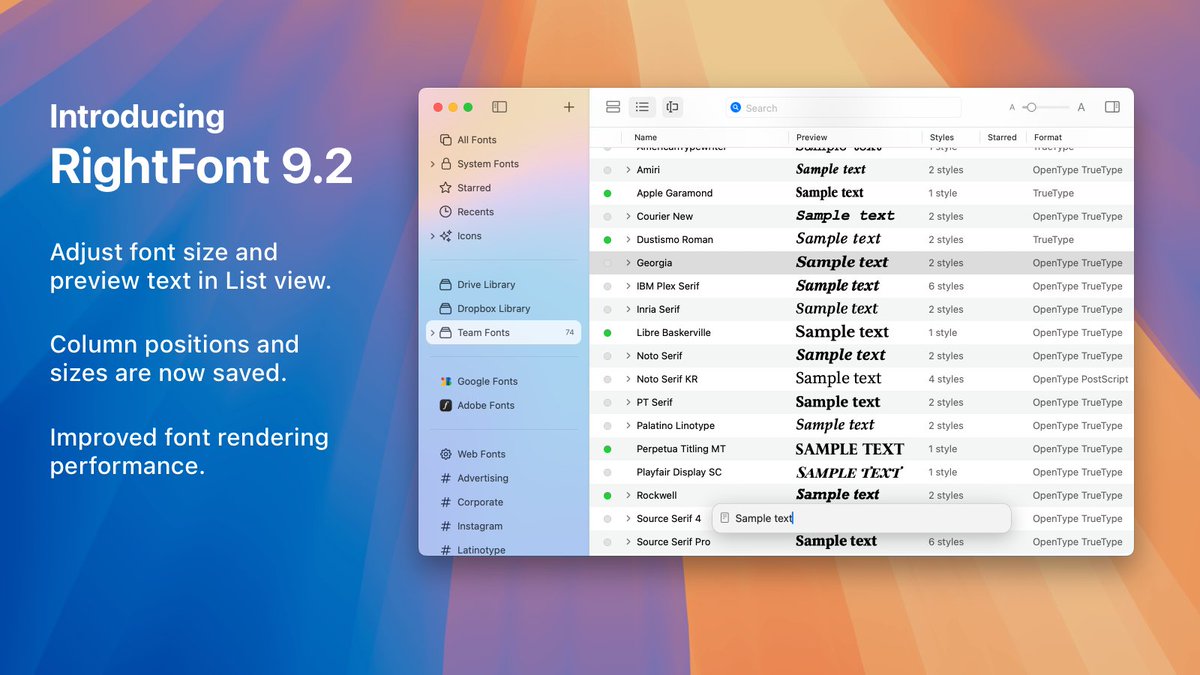The height and width of the screenshot is (675, 1200).
Task: Click the hashtag icon next to Instagram
Action: [x=446, y=526]
